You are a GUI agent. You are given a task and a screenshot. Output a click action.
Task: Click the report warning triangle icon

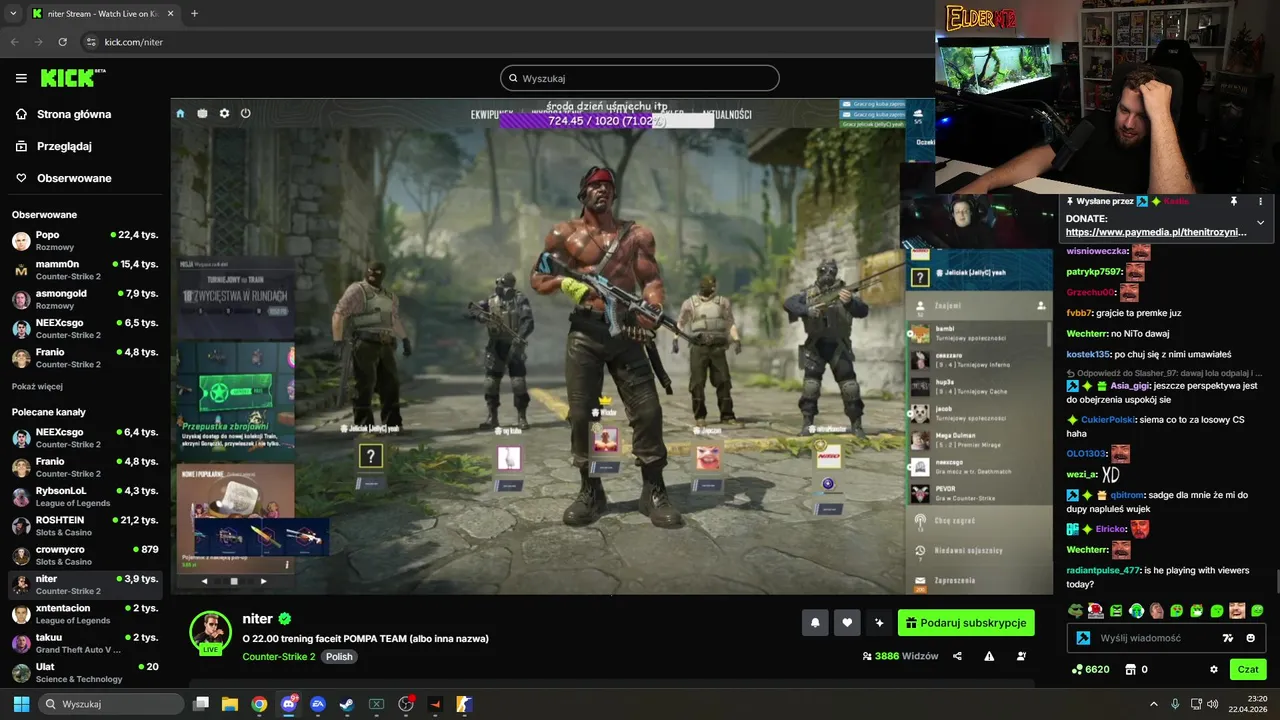pyautogui.click(x=989, y=656)
